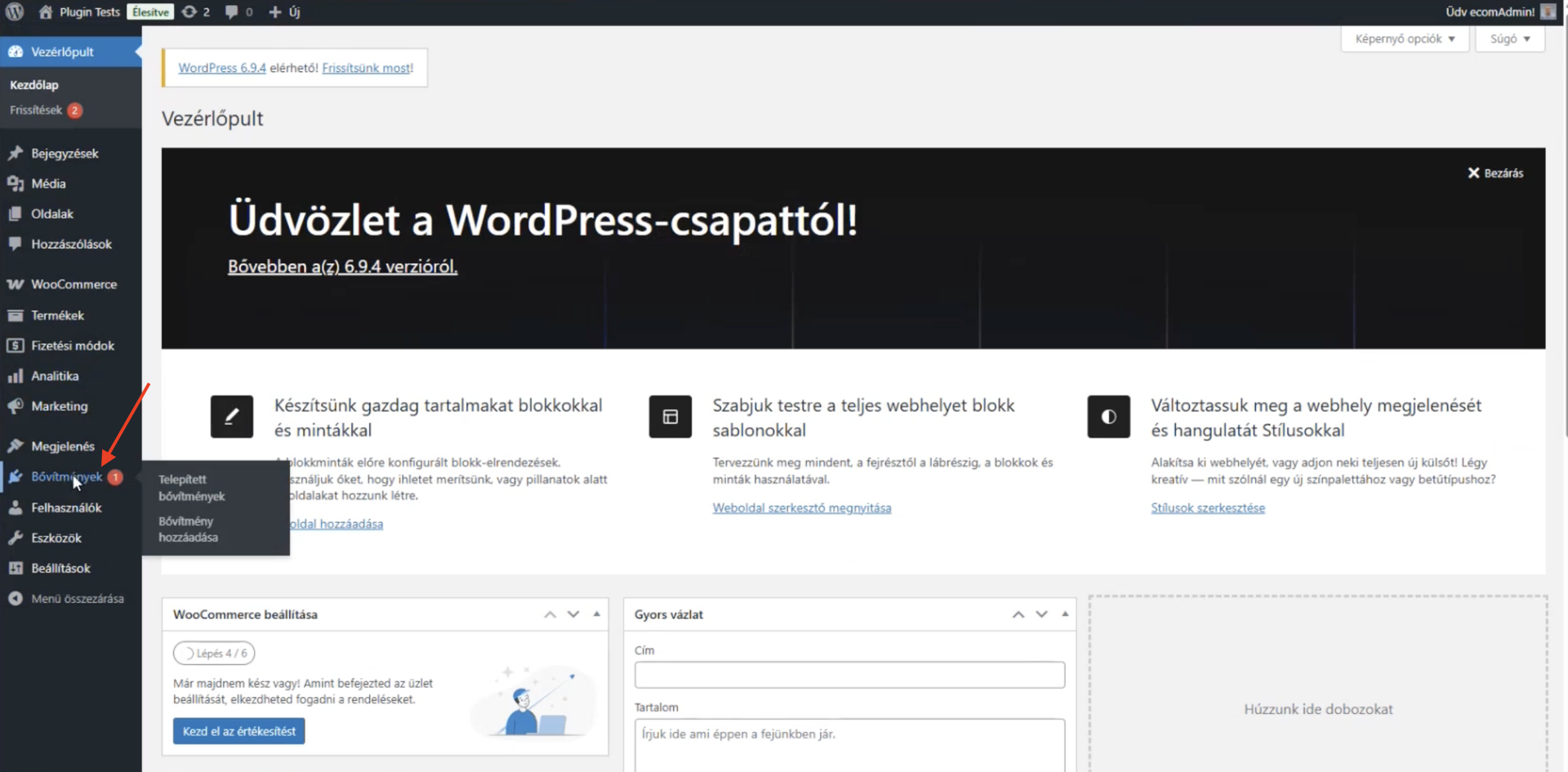Move WooCommerce beállítása box up
1568x772 pixels.
pyautogui.click(x=550, y=614)
